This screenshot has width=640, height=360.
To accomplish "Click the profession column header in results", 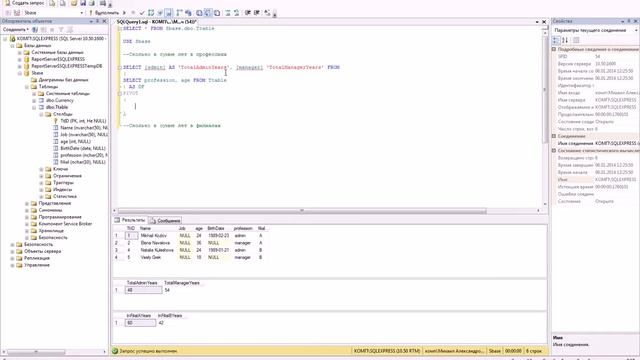I will pos(243,229).
